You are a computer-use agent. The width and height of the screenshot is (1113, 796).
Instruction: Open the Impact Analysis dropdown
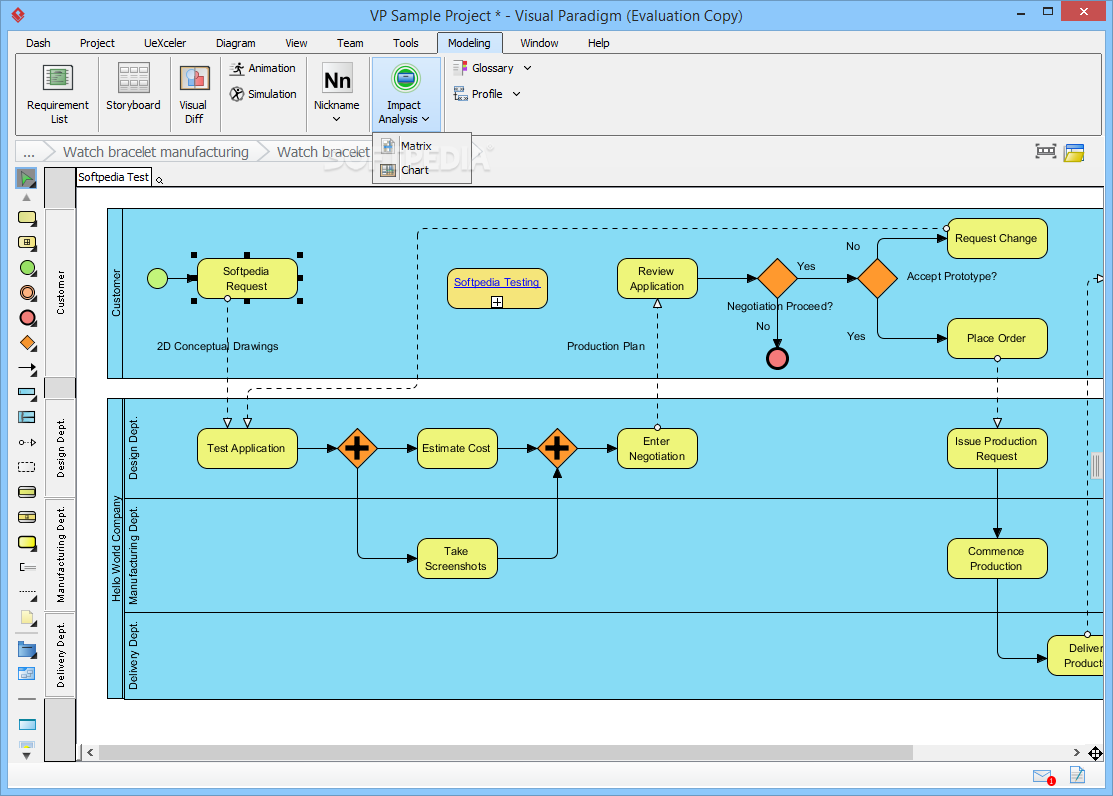click(405, 94)
